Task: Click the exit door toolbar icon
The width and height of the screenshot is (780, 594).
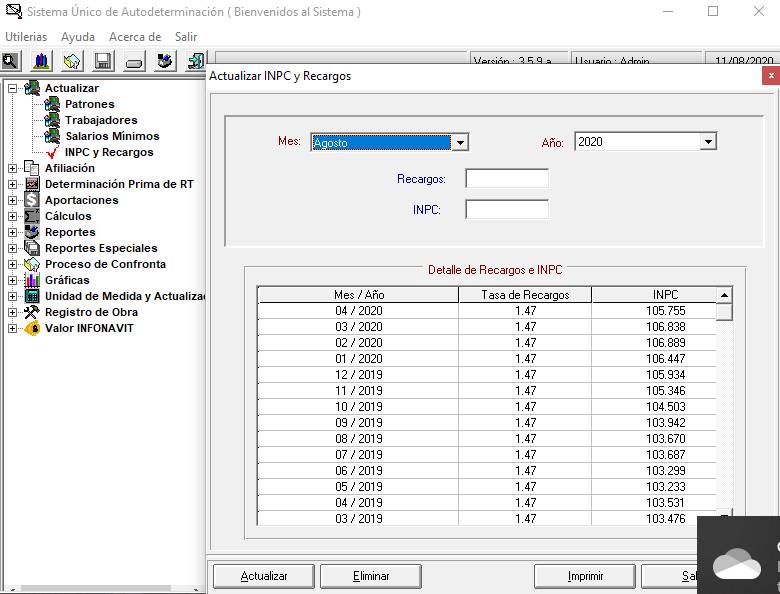Action: pos(195,62)
